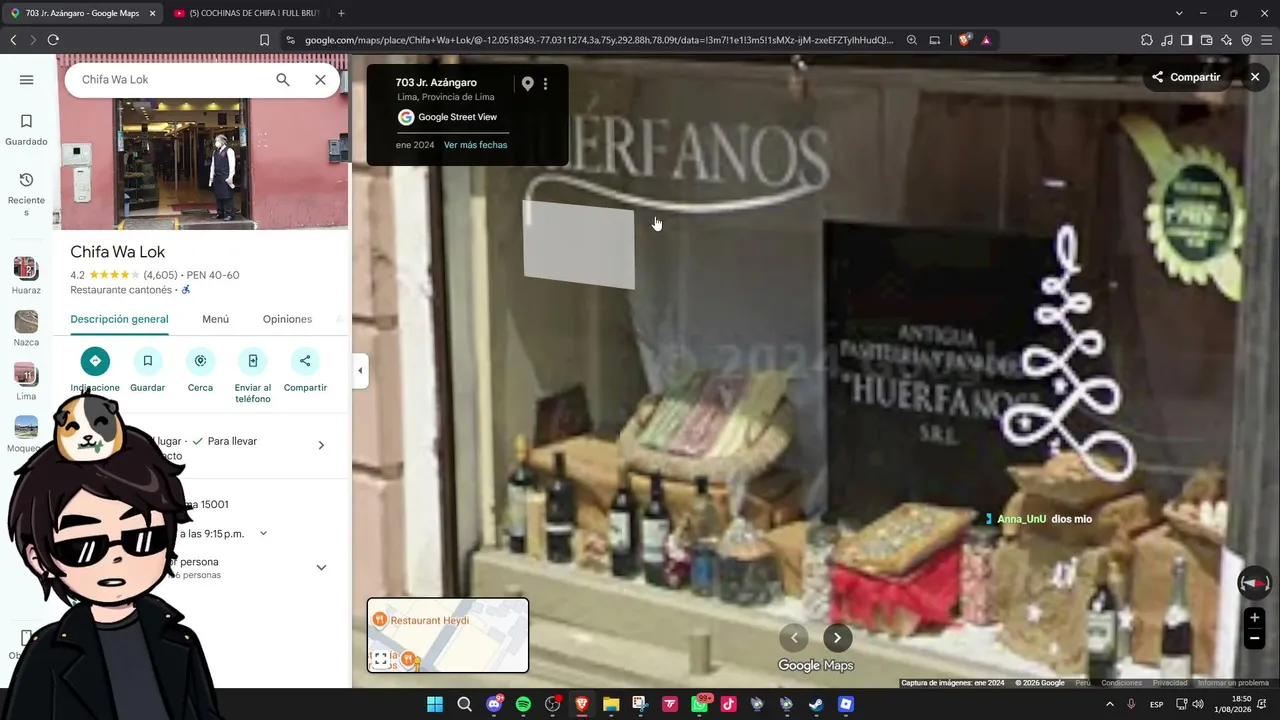Open the tab search dropdown arrow

1179,13
